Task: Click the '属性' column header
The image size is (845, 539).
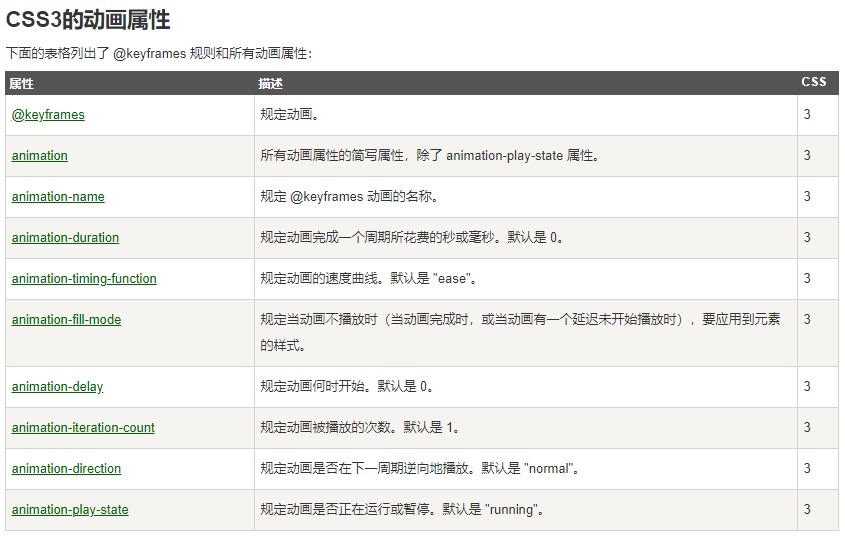Action: (x=22, y=84)
